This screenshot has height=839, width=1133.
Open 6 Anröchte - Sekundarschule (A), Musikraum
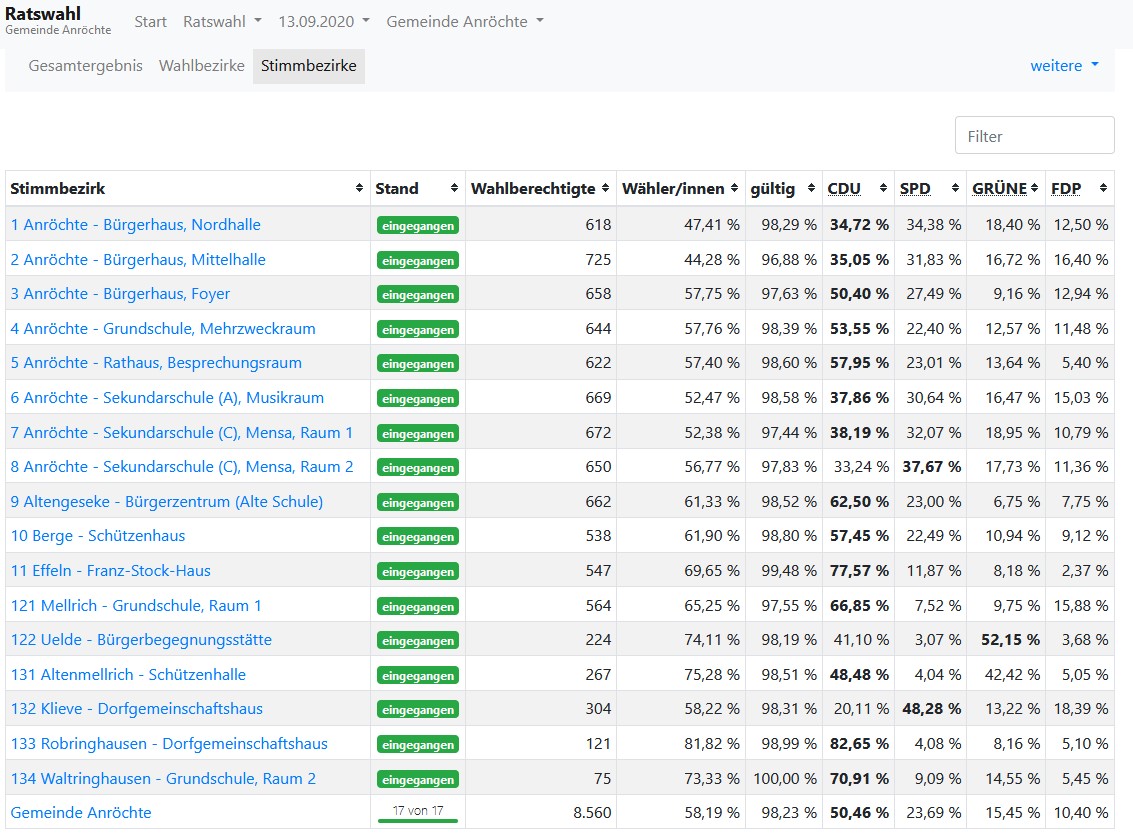tap(167, 397)
